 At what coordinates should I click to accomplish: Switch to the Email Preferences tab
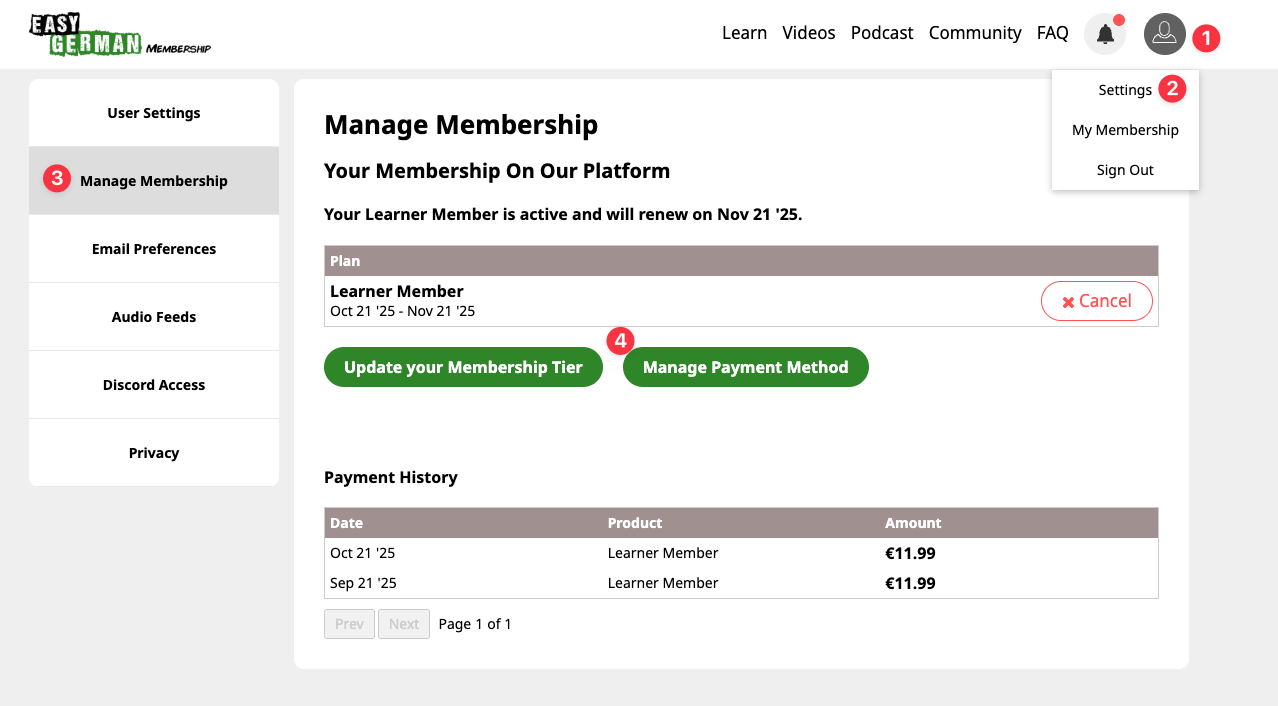coord(154,249)
